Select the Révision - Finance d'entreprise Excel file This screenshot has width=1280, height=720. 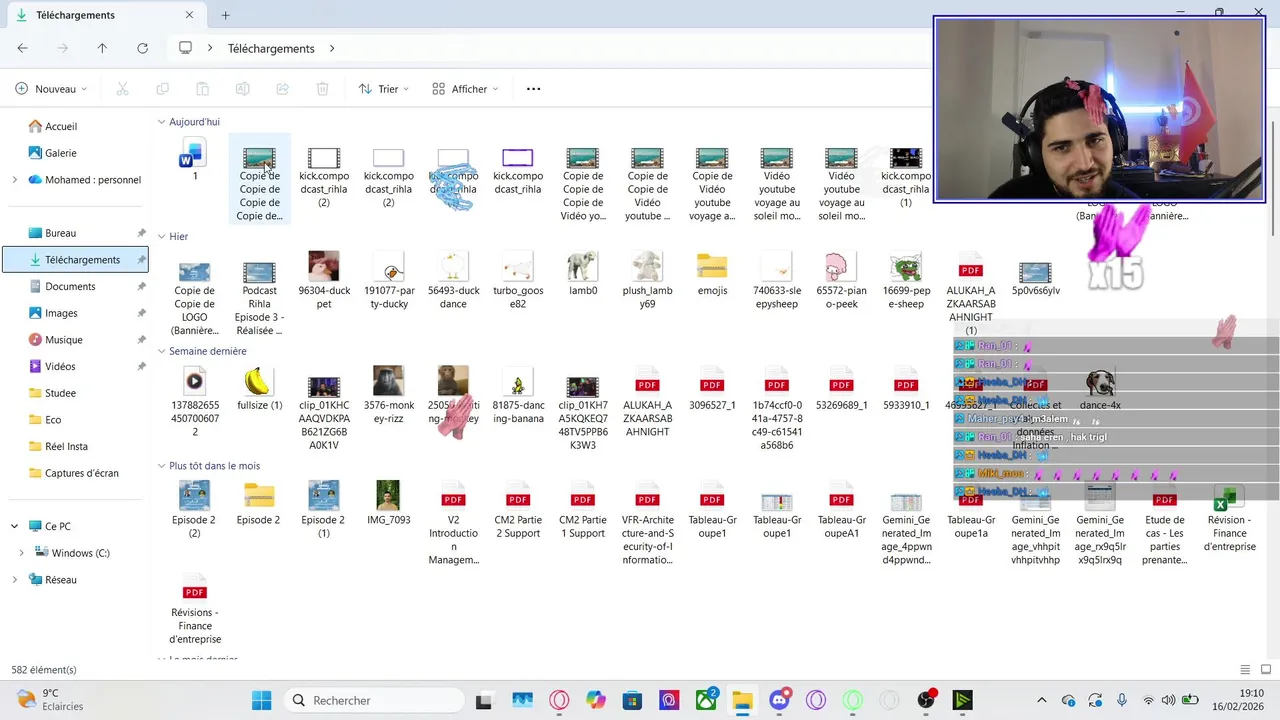coord(1228,518)
